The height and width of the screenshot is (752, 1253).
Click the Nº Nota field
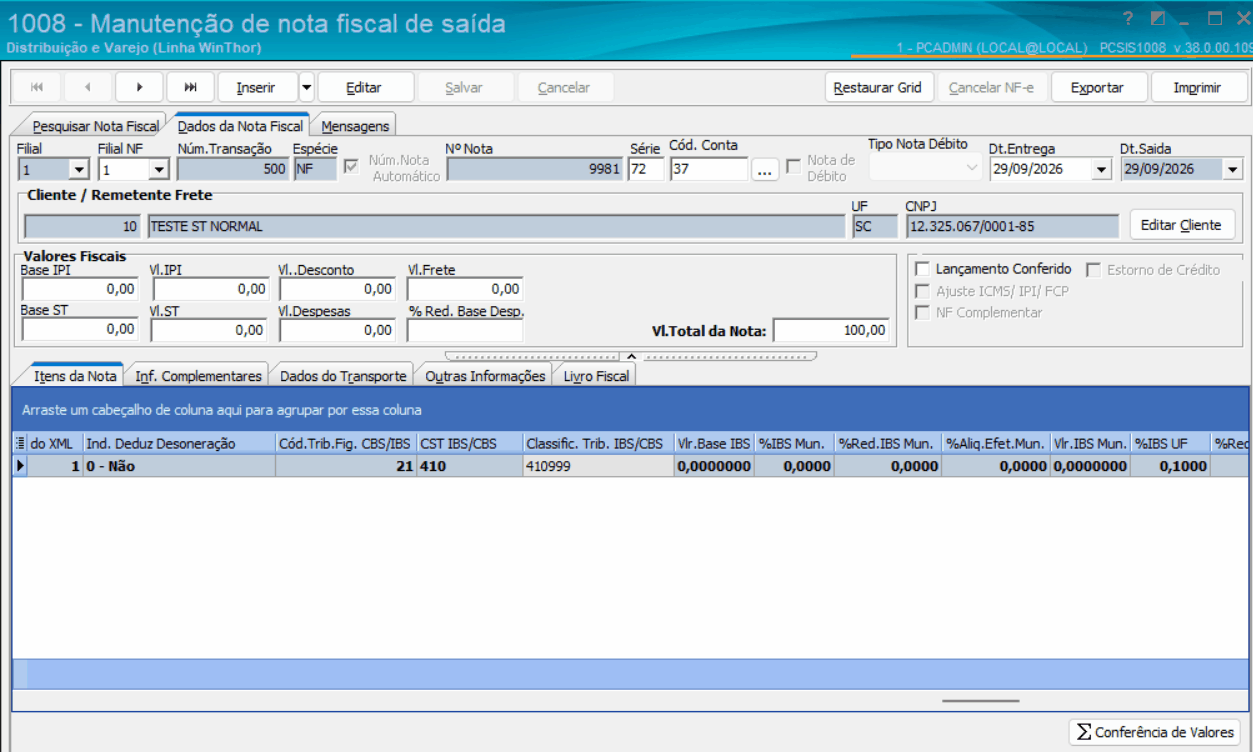[535, 170]
